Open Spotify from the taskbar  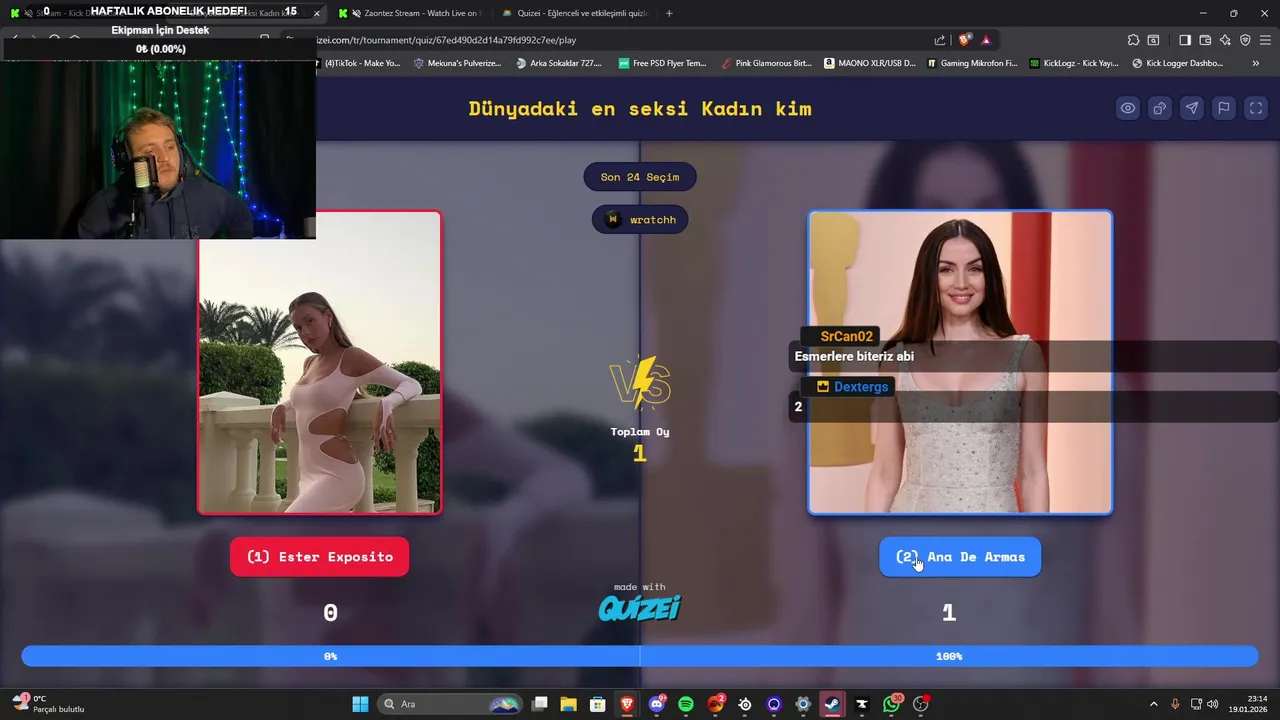coord(686,704)
